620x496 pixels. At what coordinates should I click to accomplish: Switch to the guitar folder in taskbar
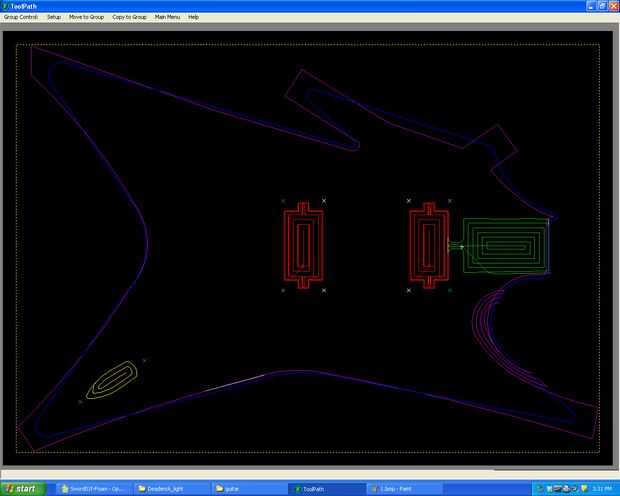pyautogui.click(x=248, y=489)
